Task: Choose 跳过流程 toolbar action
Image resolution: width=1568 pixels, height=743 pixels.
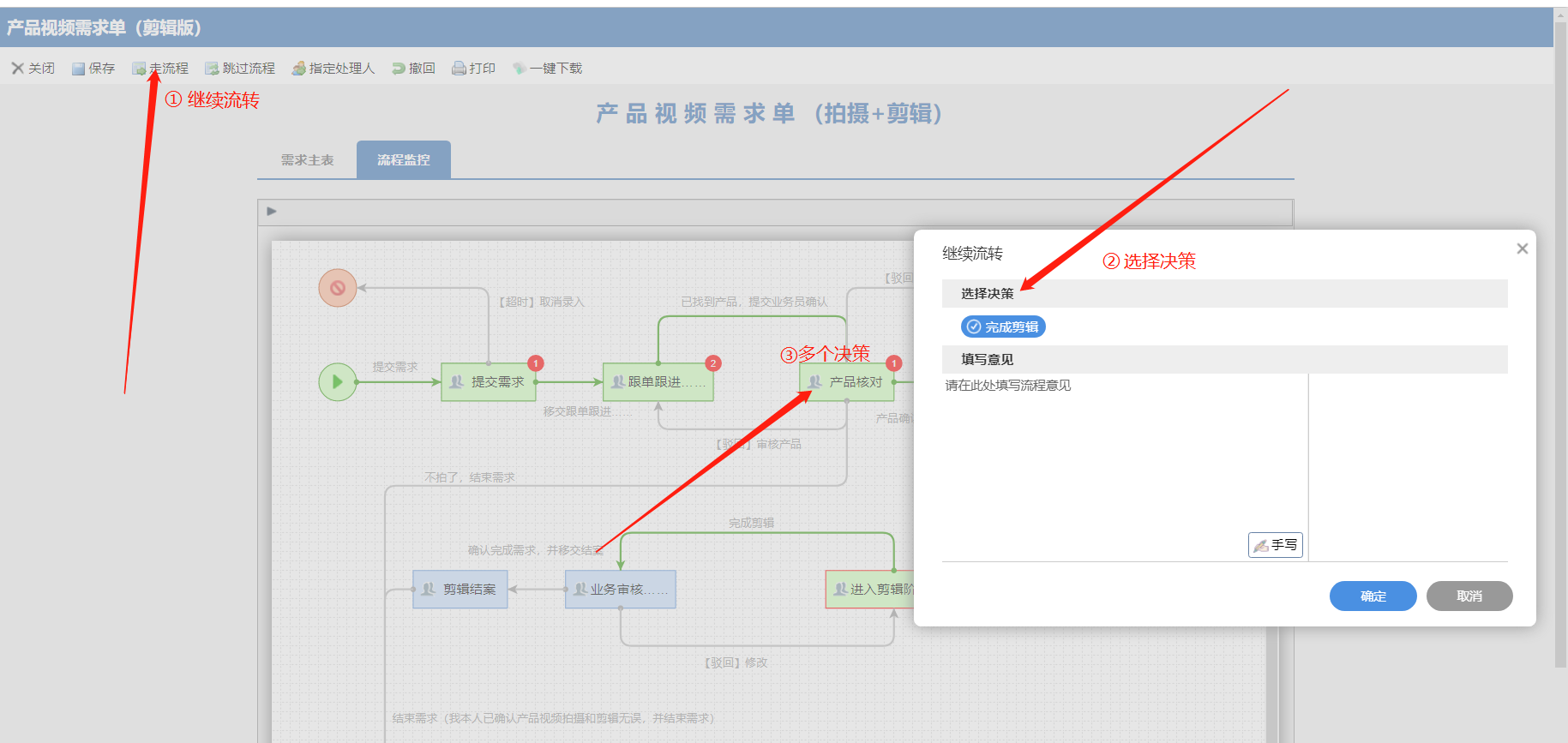Action: tap(240, 69)
